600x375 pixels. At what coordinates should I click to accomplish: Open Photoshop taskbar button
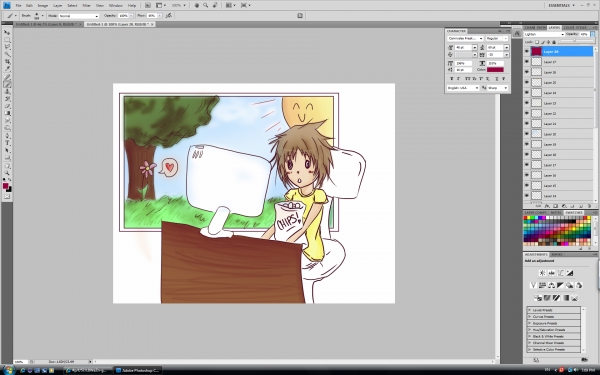pyautogui.click(x=138, y=370)
